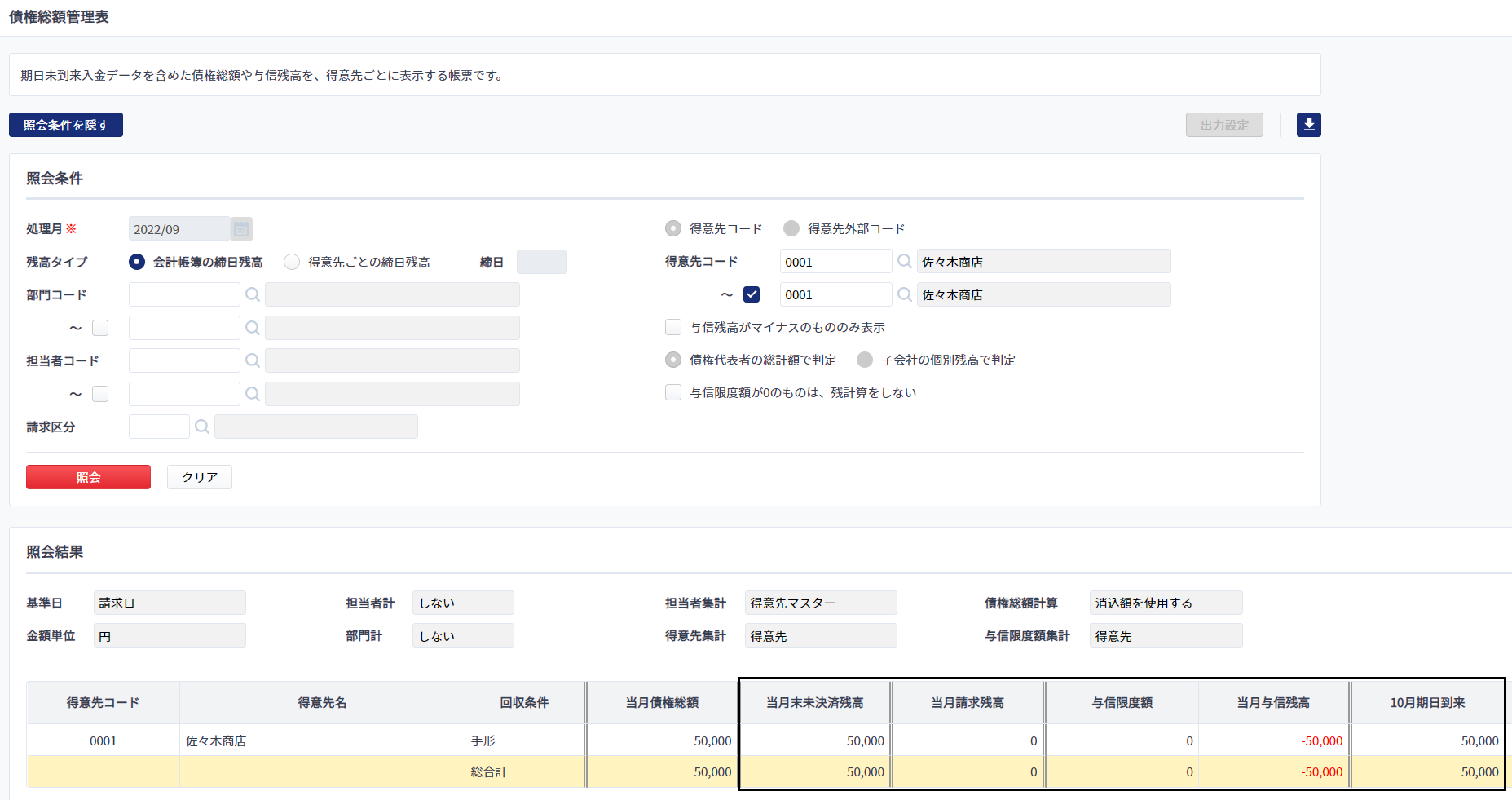Click first 得意先コード field with 0001

tap(835, 262)
